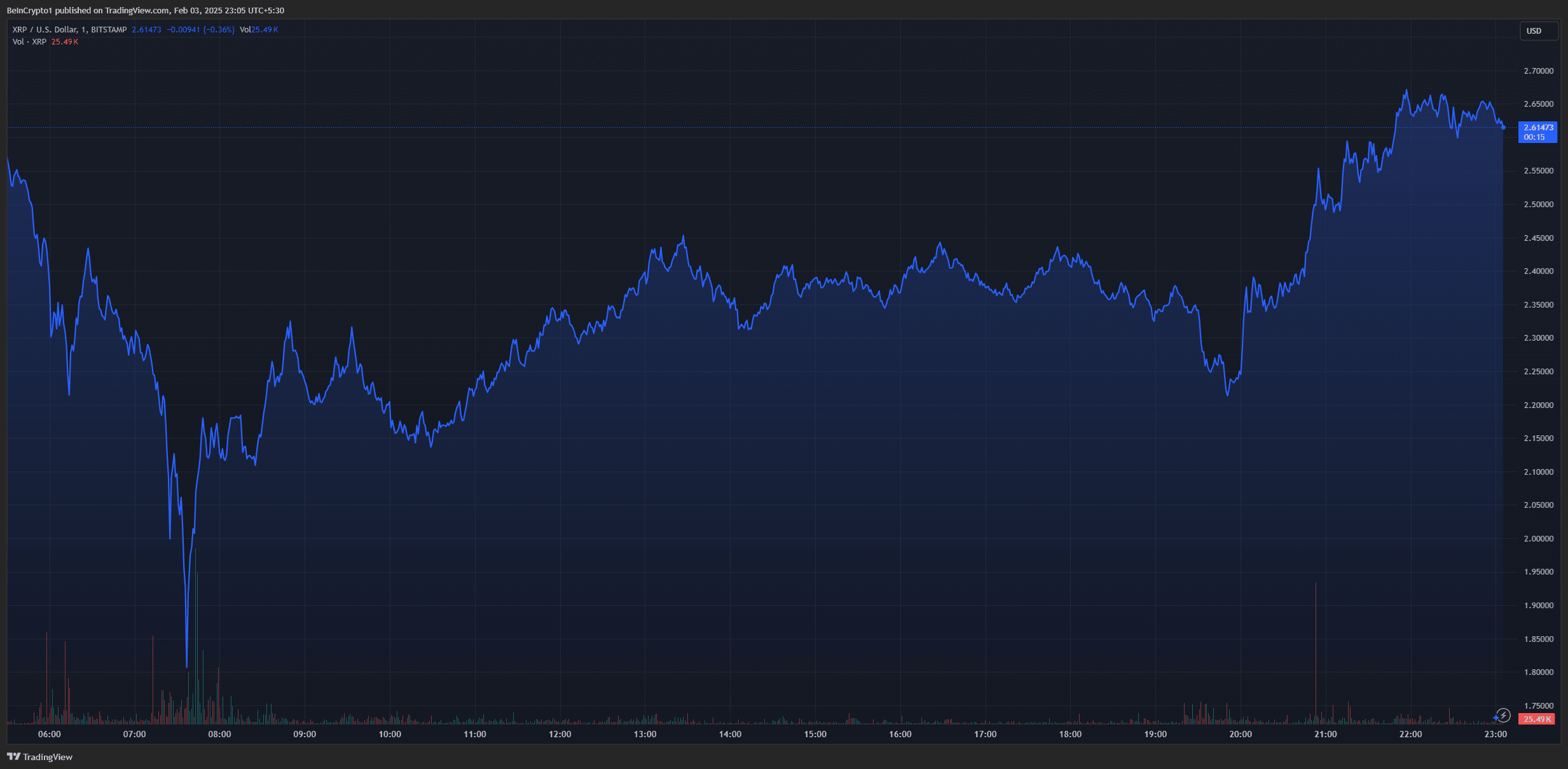Click the -0.36% price change value
Viewport: 1568px width, 769px height.
(219, 30)
